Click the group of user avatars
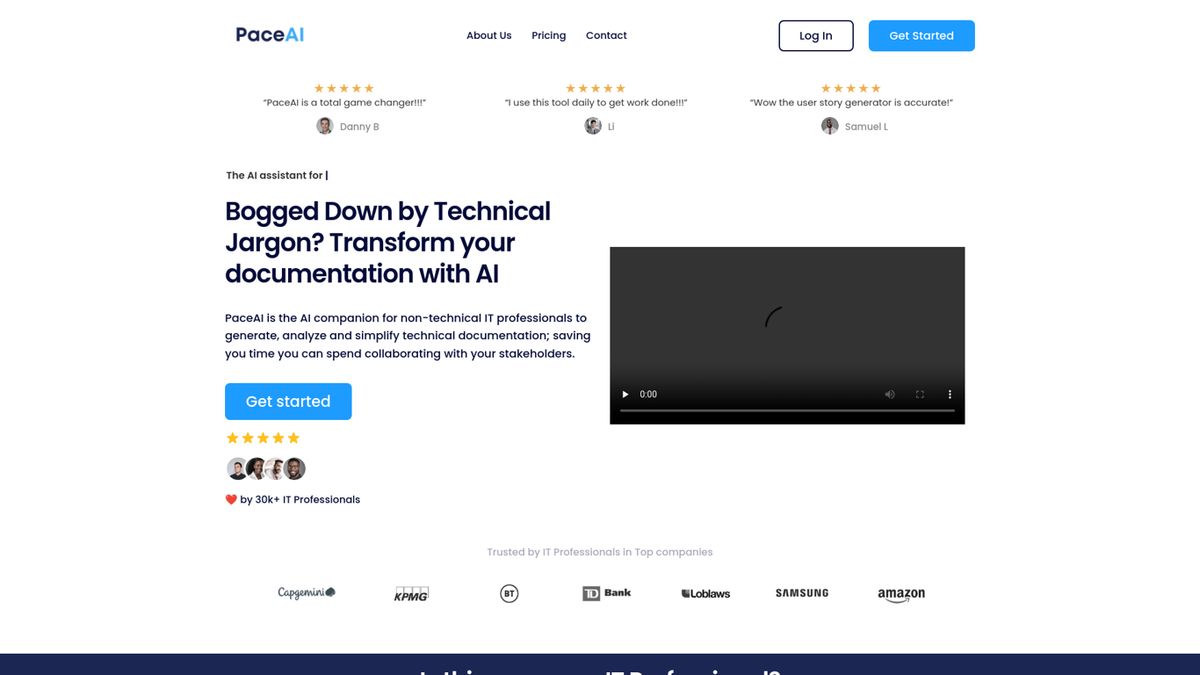Screen dimensions: 1200x675 click(266, 469)
